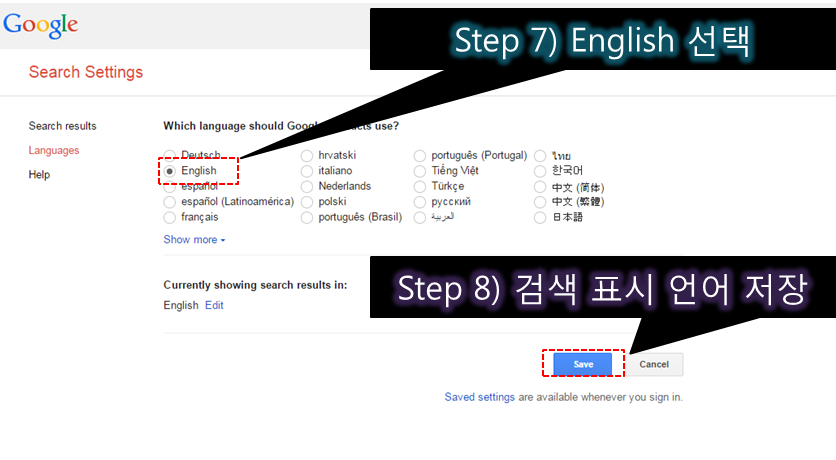Select Türkçe radio button
The image size is (836, 460).
tap(420, 187)
